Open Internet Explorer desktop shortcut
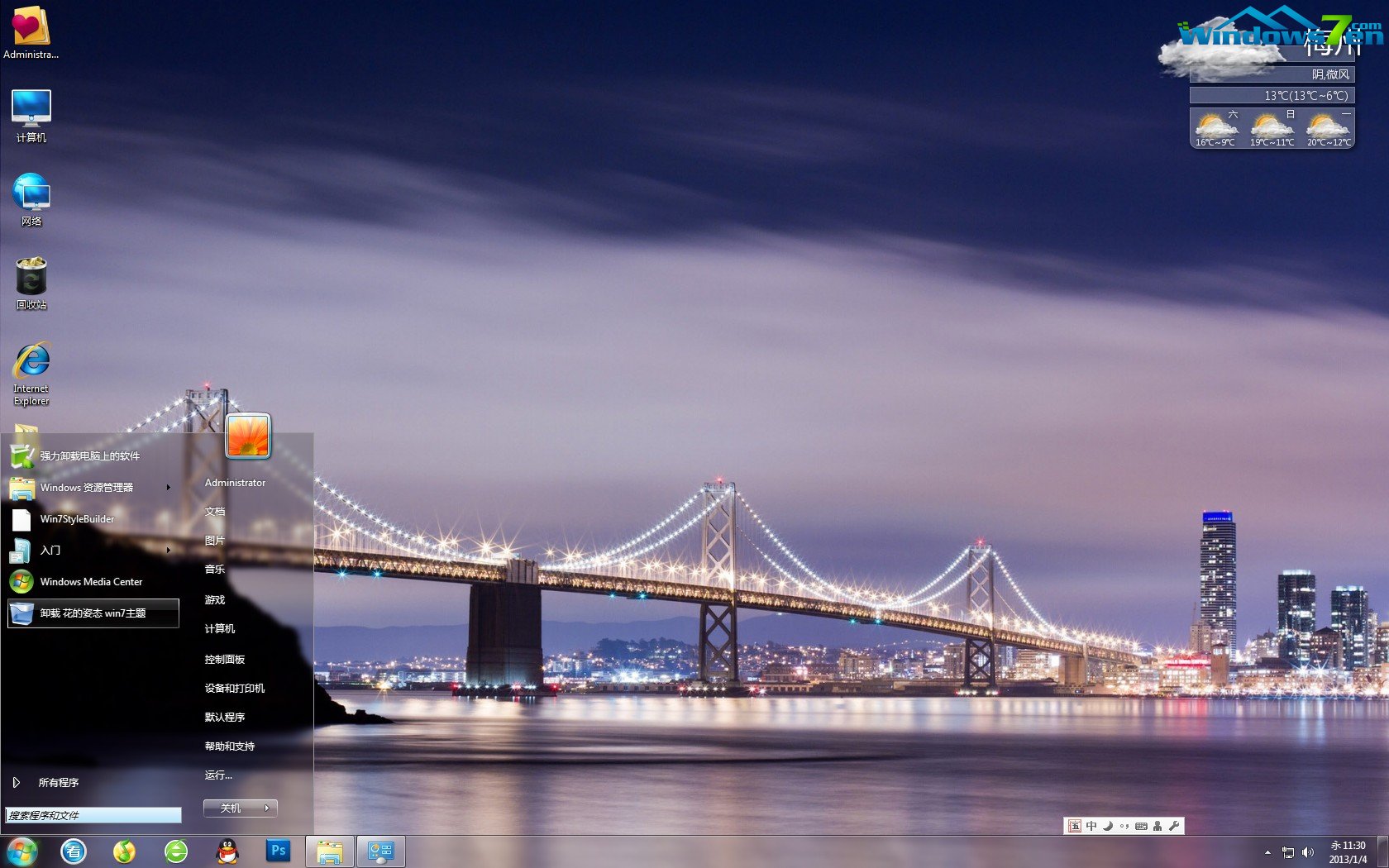Image resolution: width=1389 pixels, height=868 pixels. coord(31,364)
